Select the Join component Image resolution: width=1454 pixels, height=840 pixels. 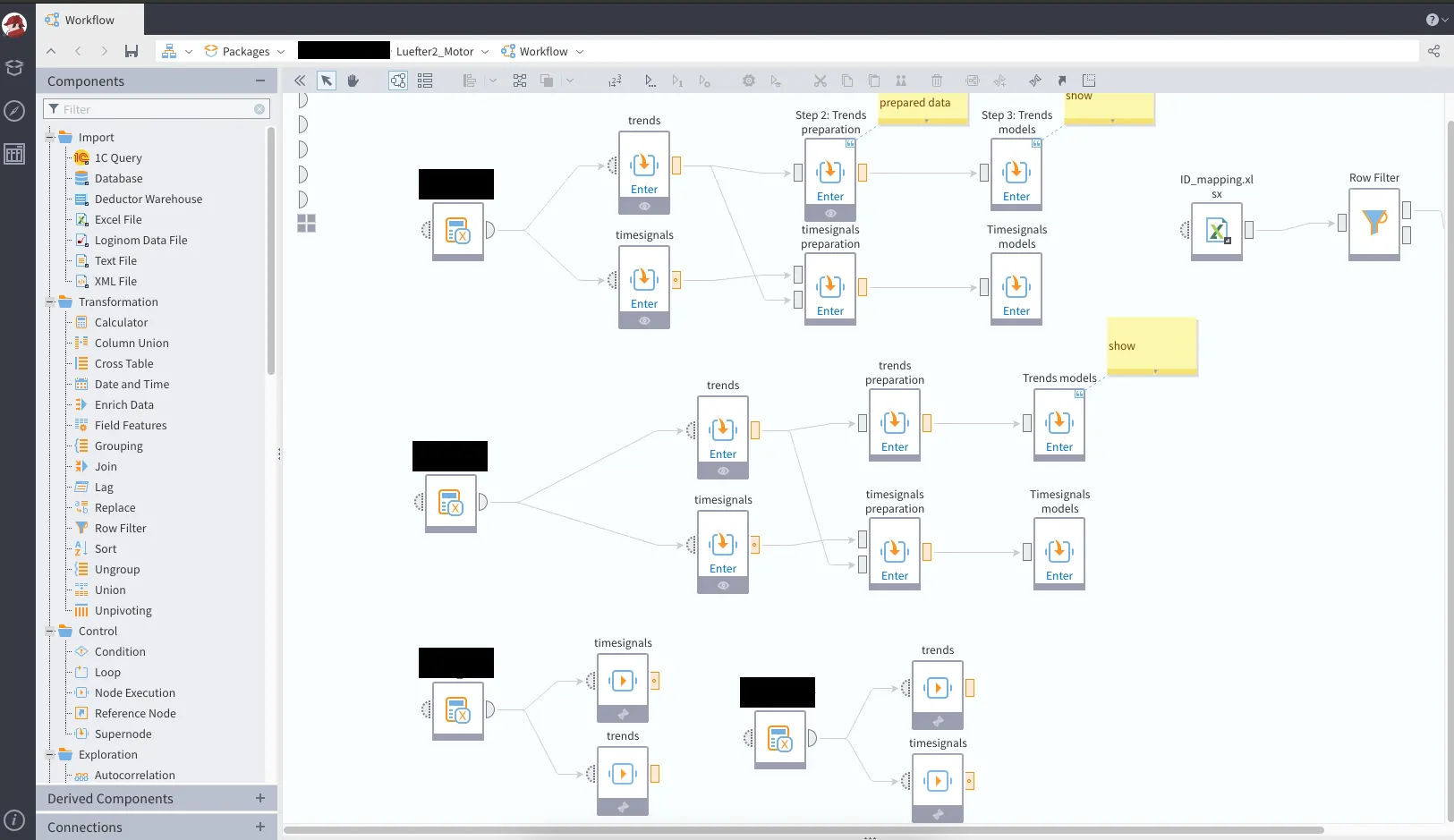[106, 466]
